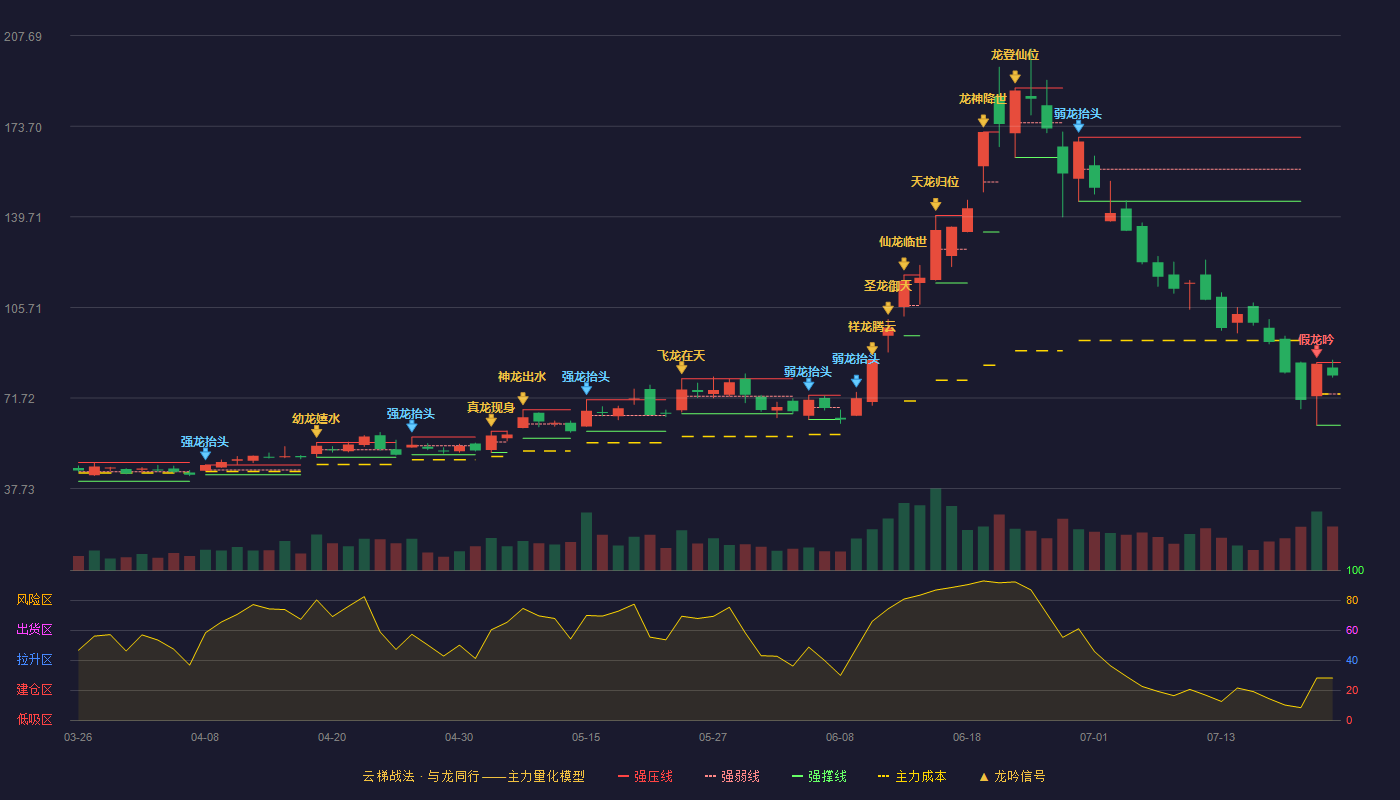This screenshot has width=1400, height=800.
Task: Click the magenta 60 indicator axis value
Action: [x=1352, y=631]
